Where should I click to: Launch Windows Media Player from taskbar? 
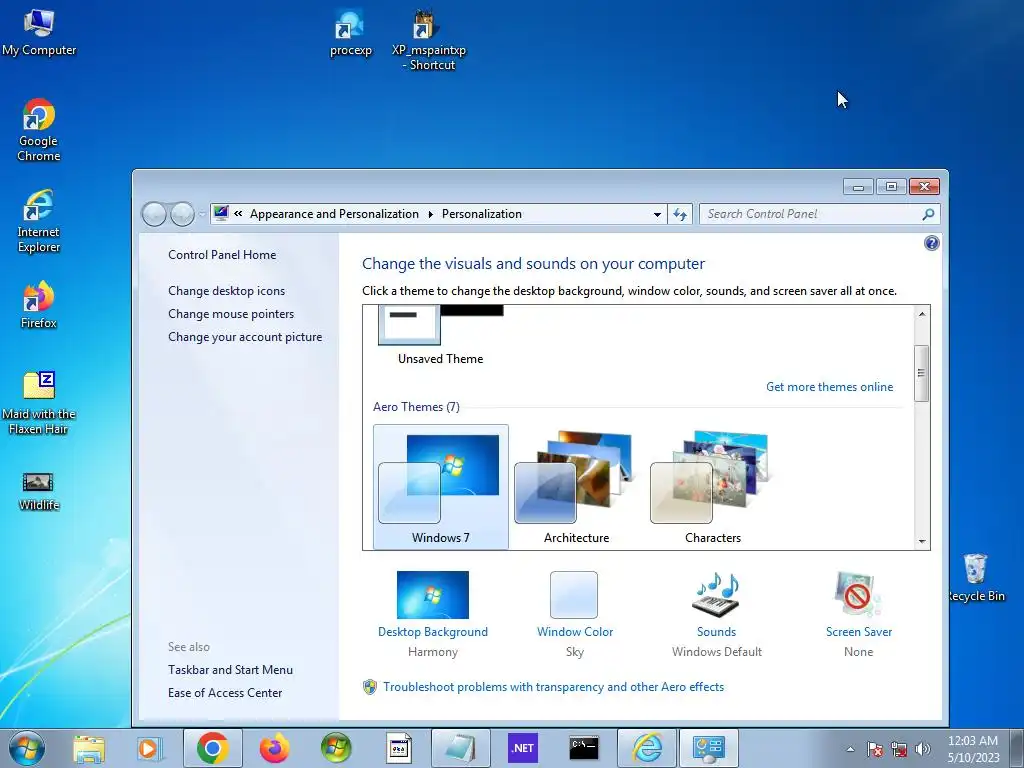pos(150,748)
